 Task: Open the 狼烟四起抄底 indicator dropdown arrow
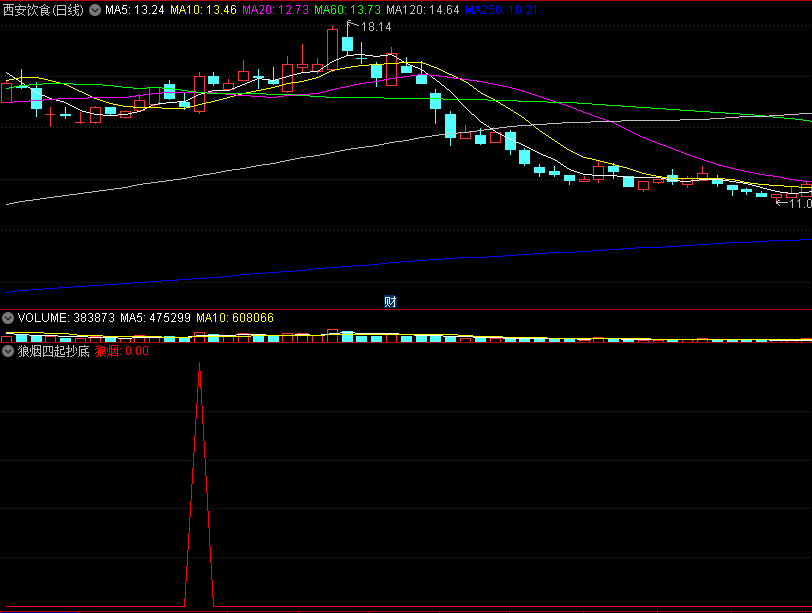(x=8, y=351)
